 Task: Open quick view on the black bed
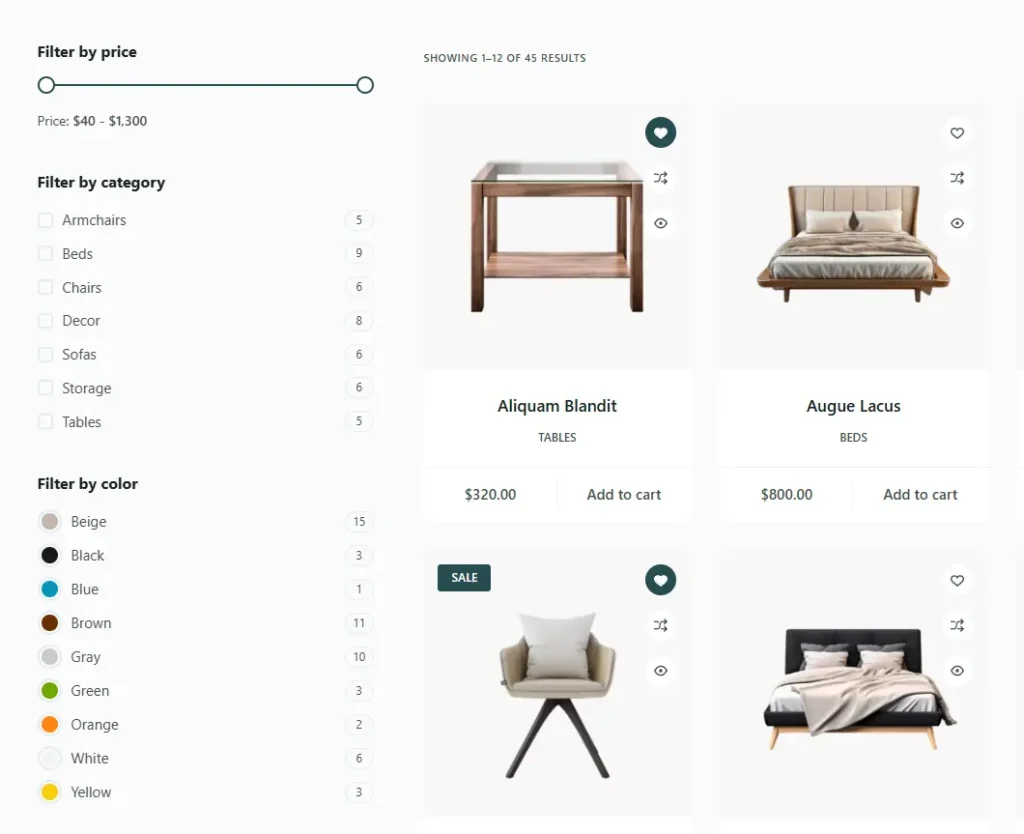pos(957,671)
